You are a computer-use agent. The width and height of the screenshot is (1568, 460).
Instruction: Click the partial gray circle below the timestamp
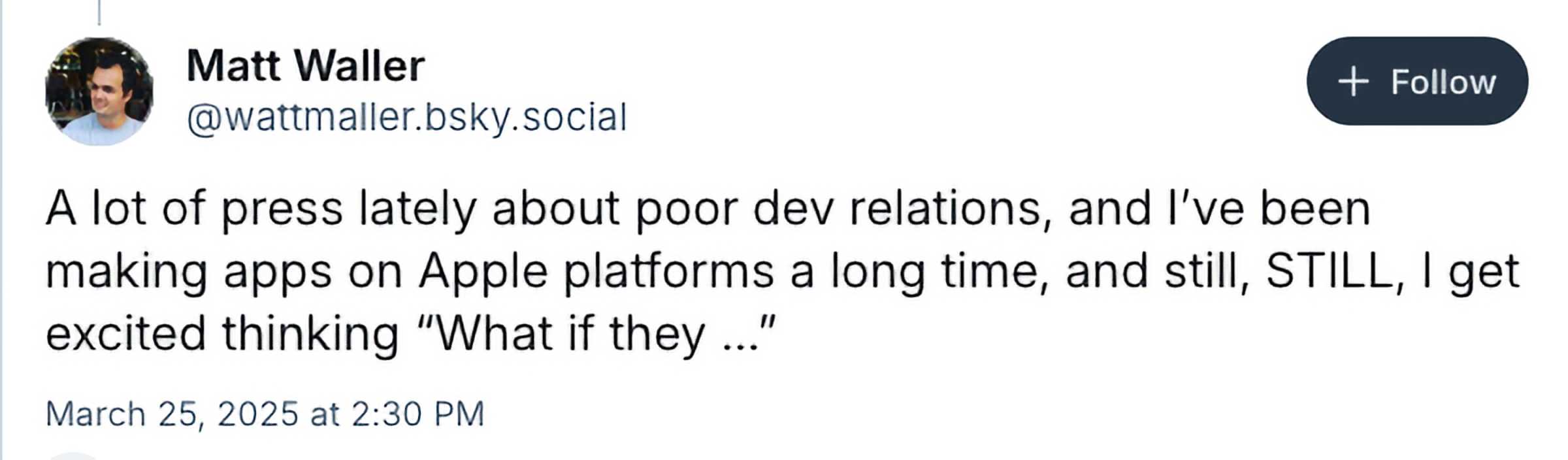[x=73, y=455]
